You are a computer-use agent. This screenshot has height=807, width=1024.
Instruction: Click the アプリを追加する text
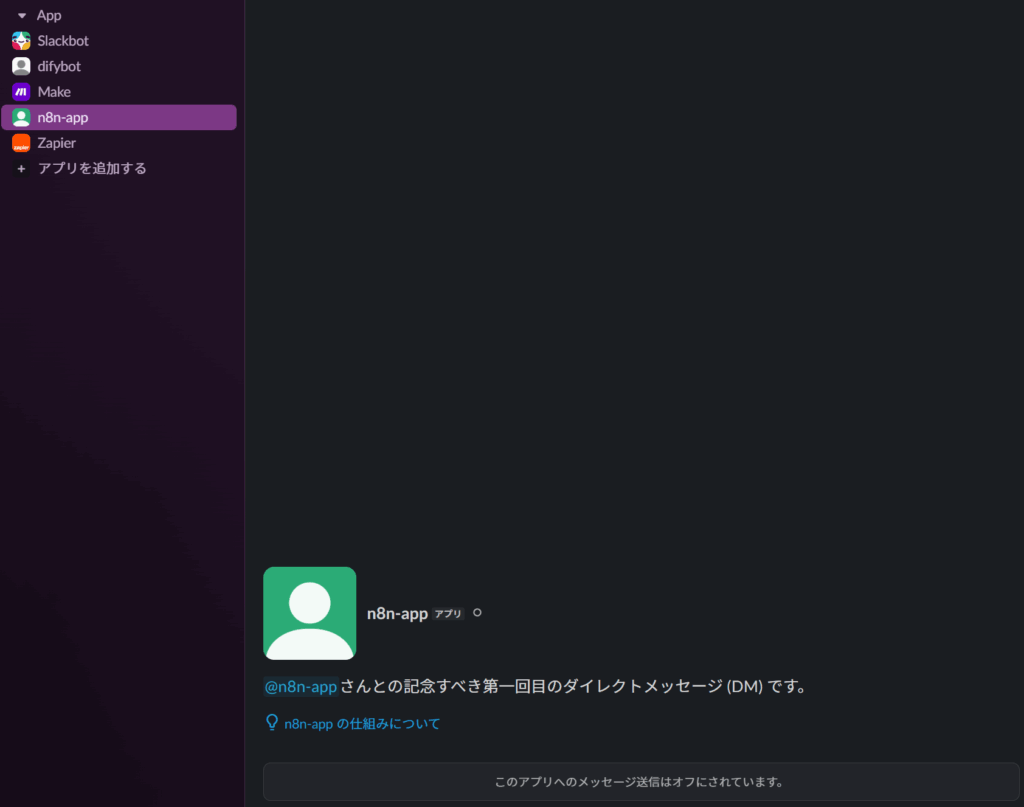coord(92,169)
